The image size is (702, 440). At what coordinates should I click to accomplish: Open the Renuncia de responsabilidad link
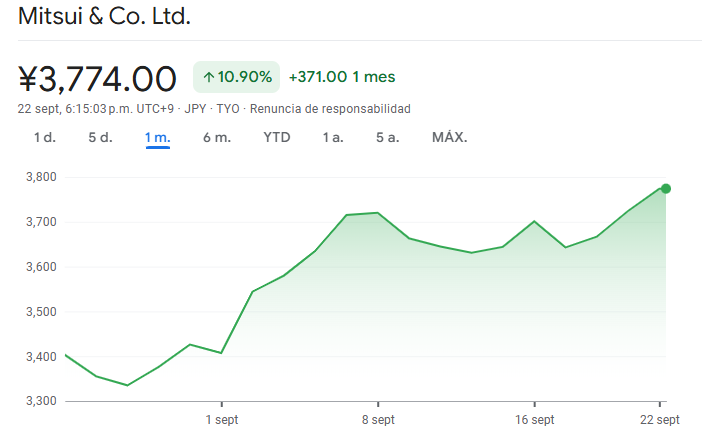(x=330, y=109)
